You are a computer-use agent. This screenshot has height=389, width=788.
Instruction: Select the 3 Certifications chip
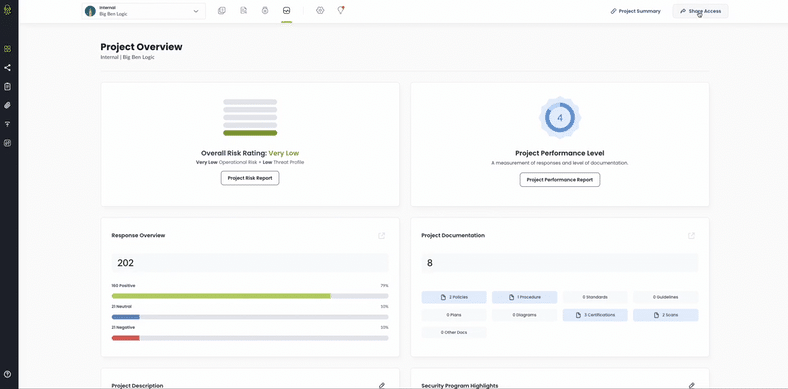click(x=595, y=315)
